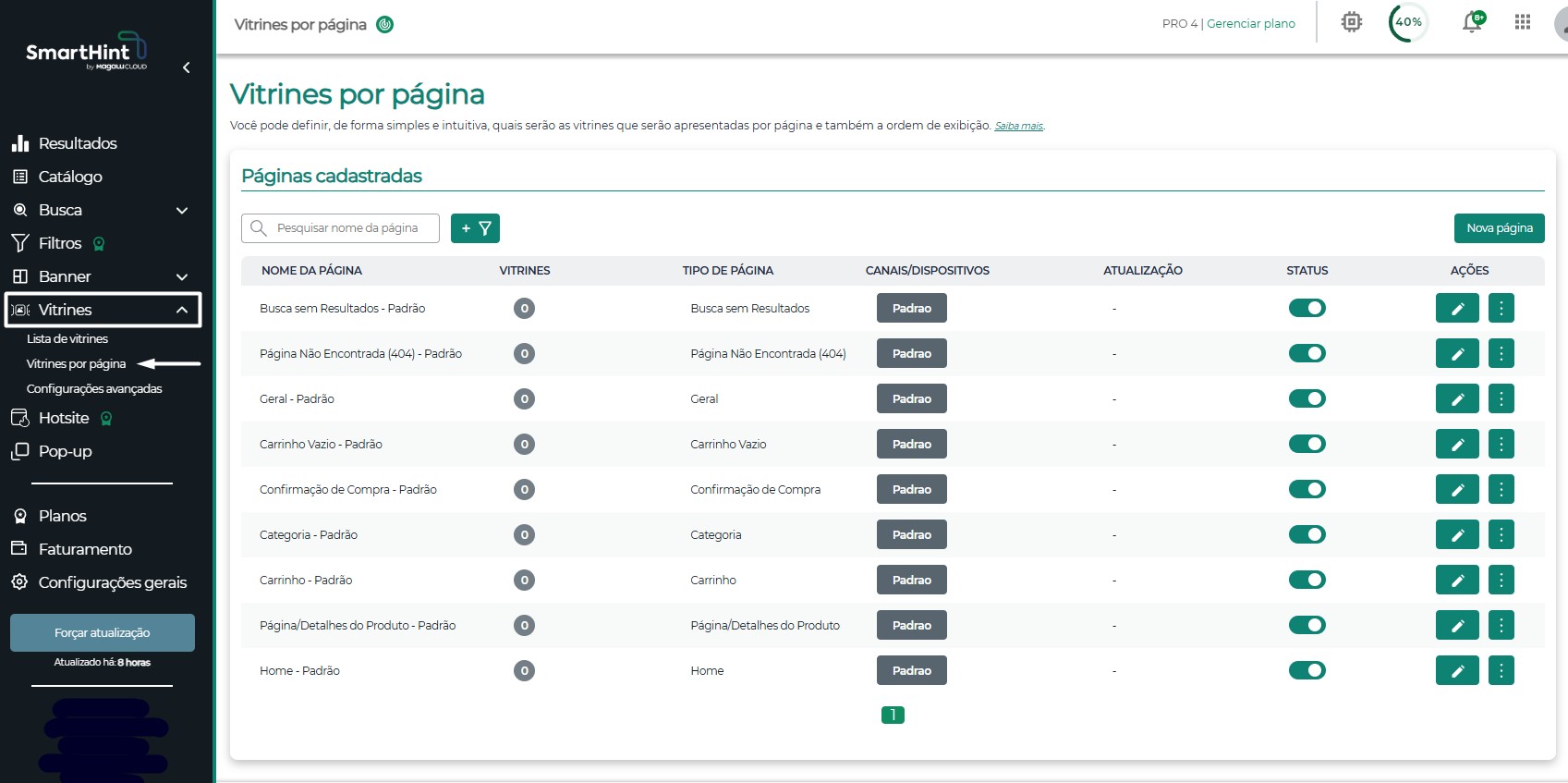Screen dimensions: 1568x783
Task: Open the notifications bell
Action: [x=1473, y=22]
